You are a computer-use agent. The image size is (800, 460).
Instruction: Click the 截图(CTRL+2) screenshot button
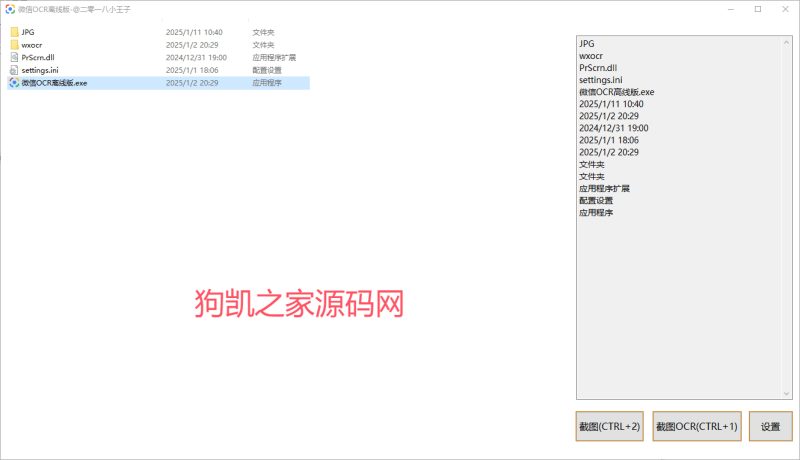coord(609,426)
